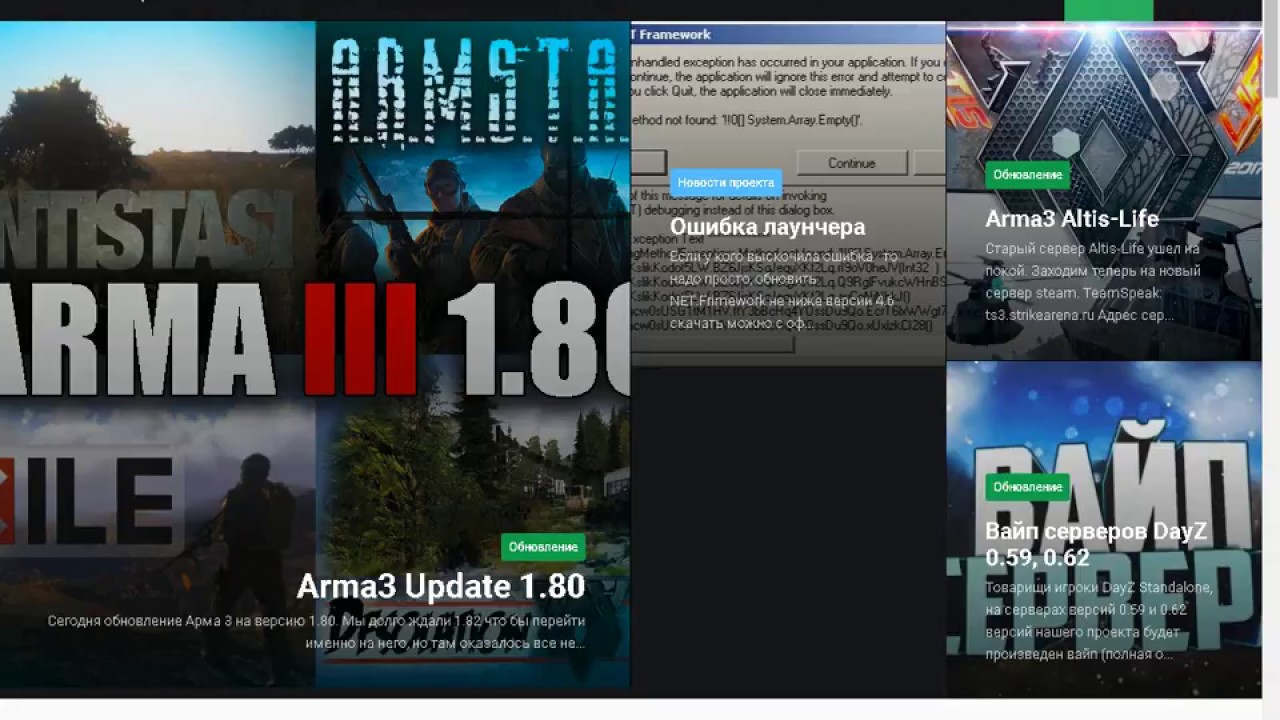This screenshot has width=1280, height=720.
Task: Click the green Обновление tag on Arma3 Update card
Action: coord(543,547)
